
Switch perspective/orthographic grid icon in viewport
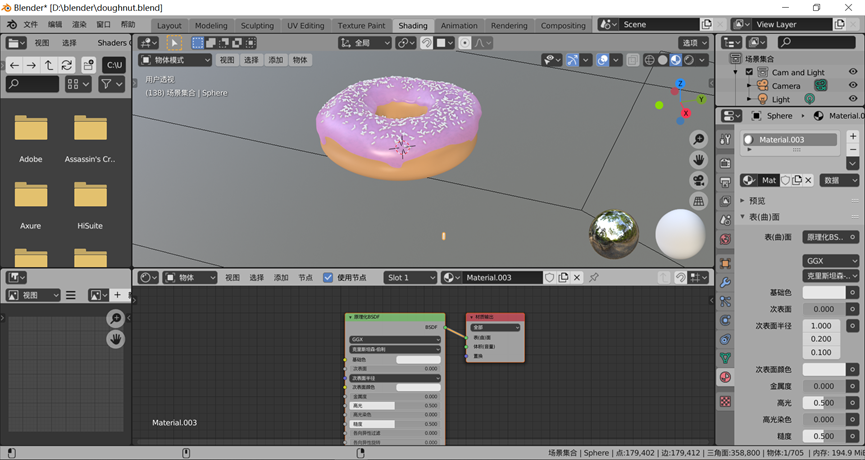pyautogui.click(x=698, y=201)
